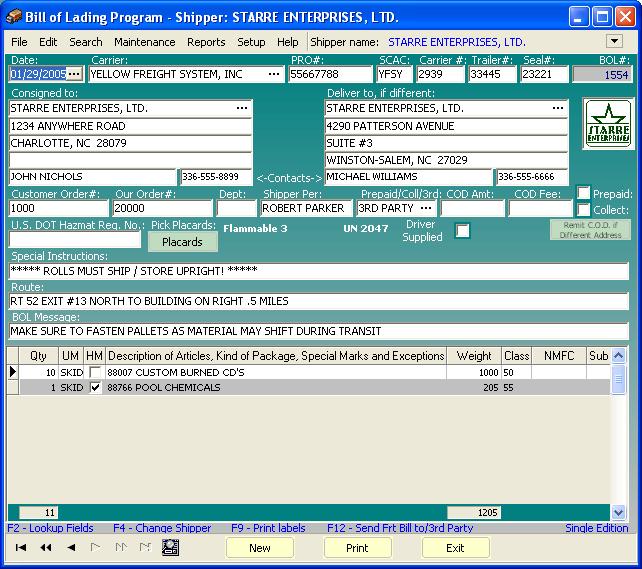Click the phone field 336-555-6666
Viewport: 642px width, 569px height.
click(x=532, y=177)
